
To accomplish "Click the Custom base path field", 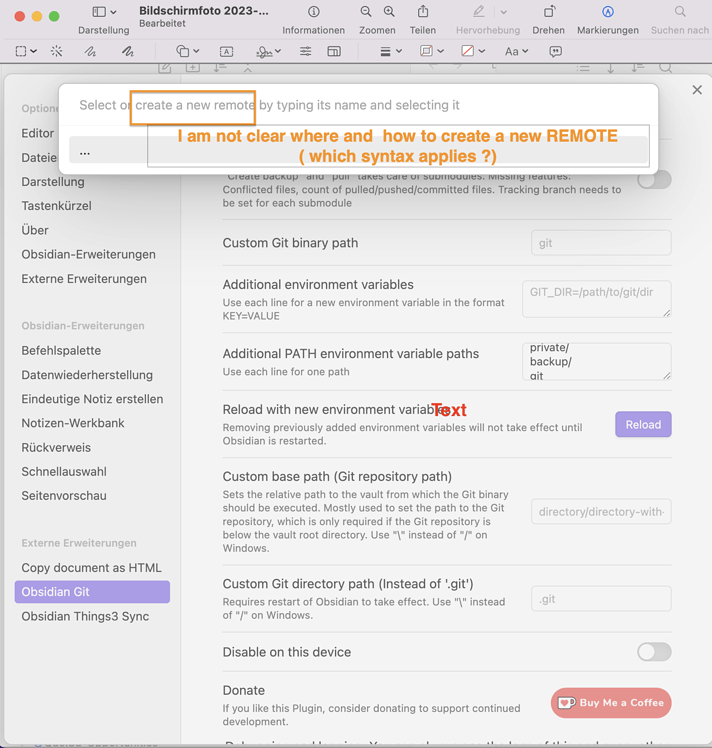I will (601, 512).
